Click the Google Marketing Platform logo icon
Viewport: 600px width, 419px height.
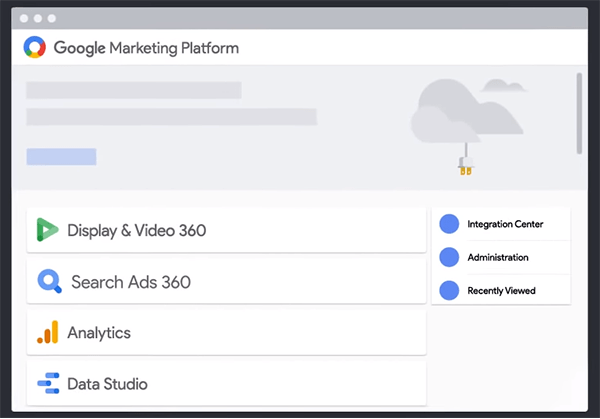point(35,47)
